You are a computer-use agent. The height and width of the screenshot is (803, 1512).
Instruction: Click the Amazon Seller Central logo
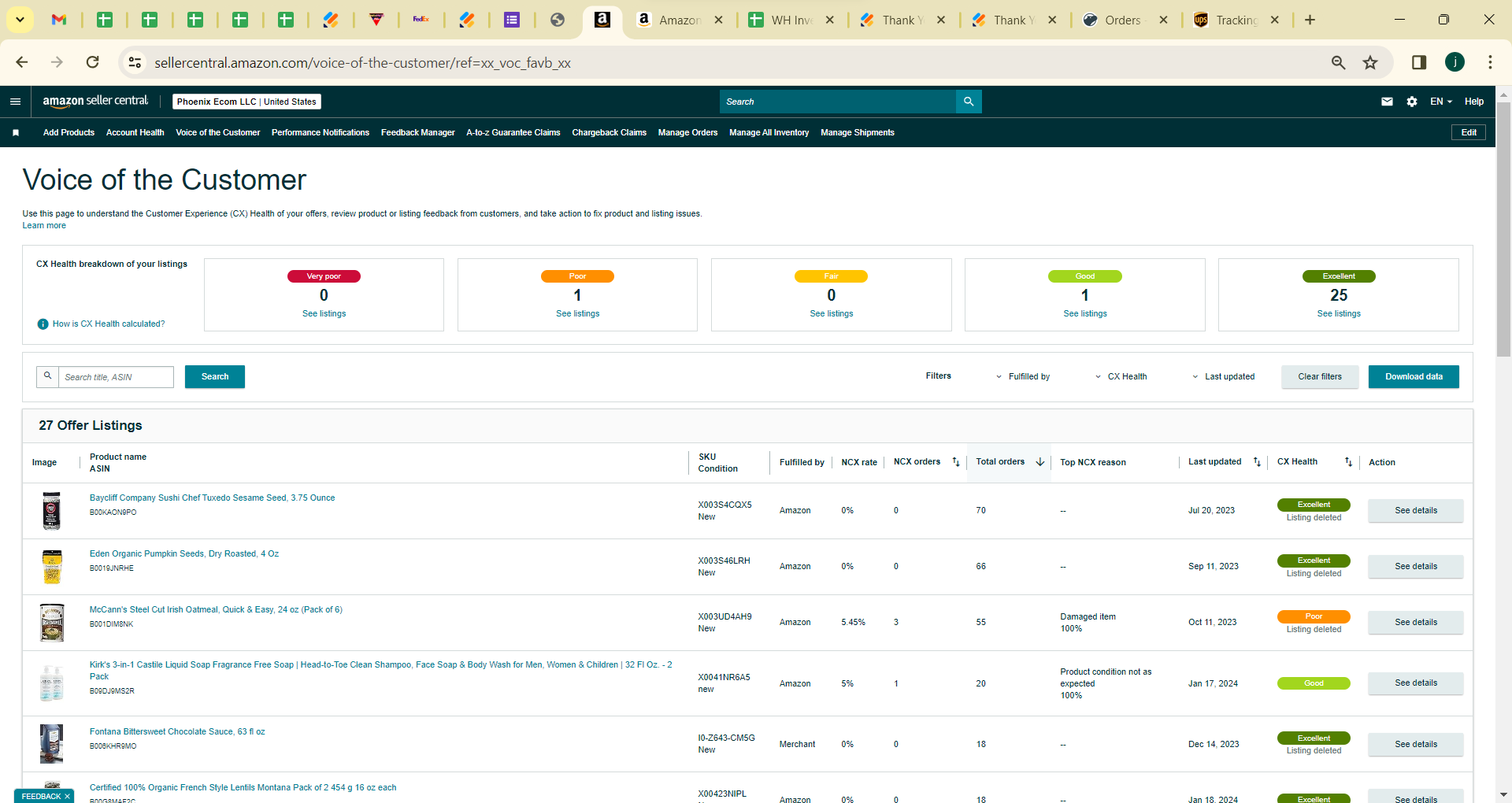click(95, 101)
